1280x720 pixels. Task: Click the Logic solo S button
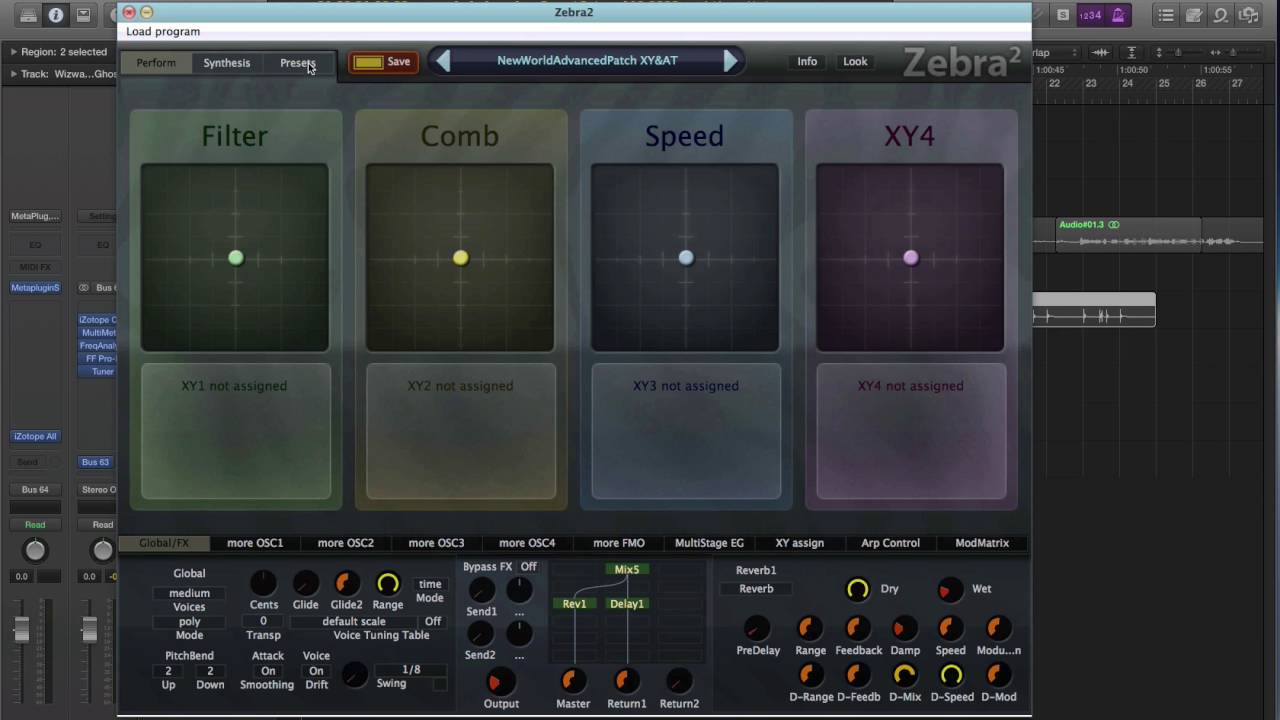[1063, 15]
